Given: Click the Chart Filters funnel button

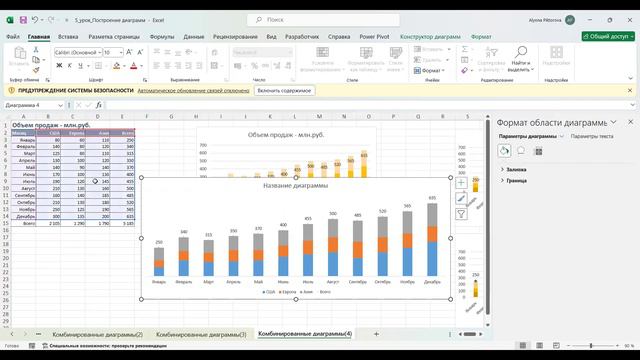Looking at the screenshot, I should coord(461,214).
